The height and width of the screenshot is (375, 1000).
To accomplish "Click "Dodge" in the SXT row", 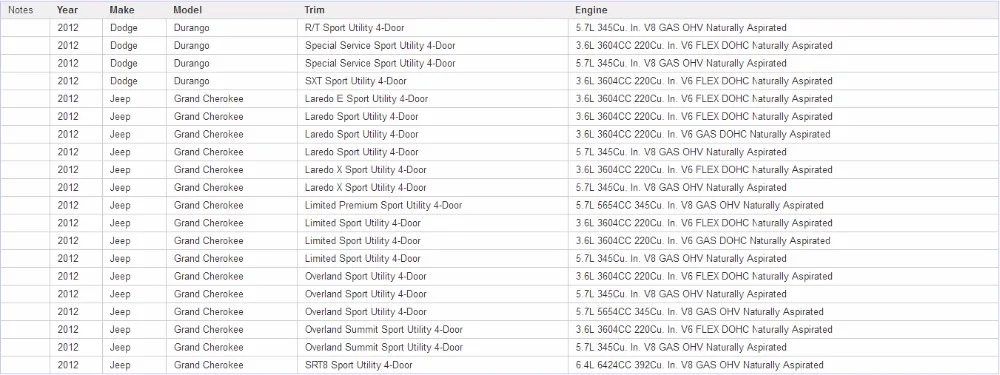I will pos(123,81).
